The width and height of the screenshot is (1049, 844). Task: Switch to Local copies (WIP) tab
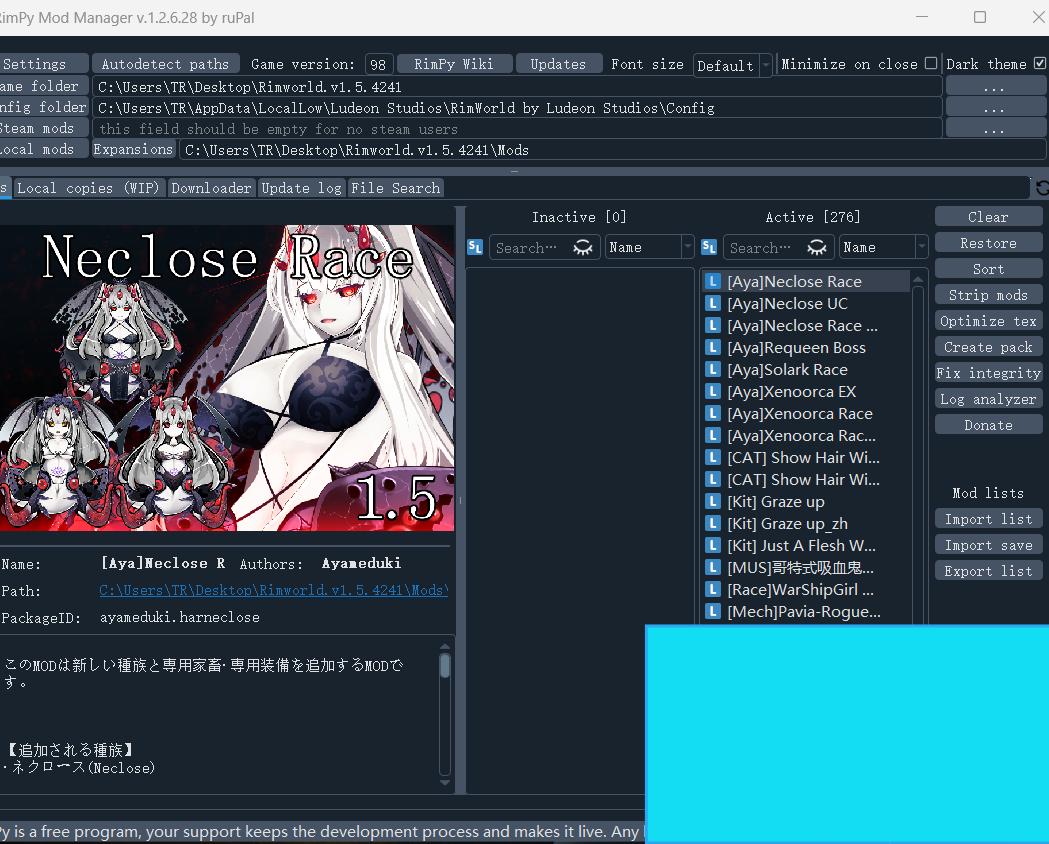pyautogui.click(x=88, y=188)
